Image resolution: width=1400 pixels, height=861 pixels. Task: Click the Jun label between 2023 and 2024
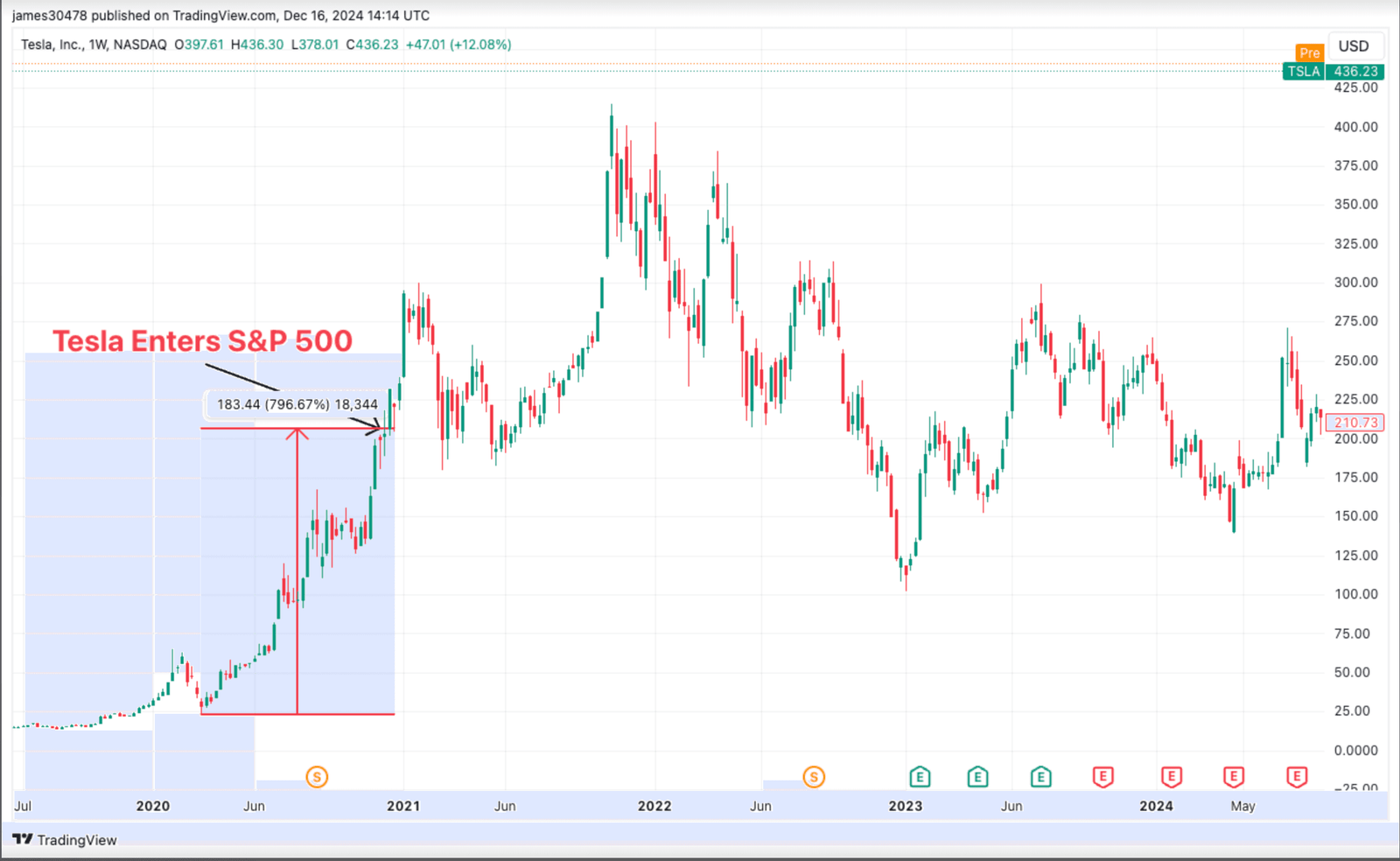[x=1011, y=806]
